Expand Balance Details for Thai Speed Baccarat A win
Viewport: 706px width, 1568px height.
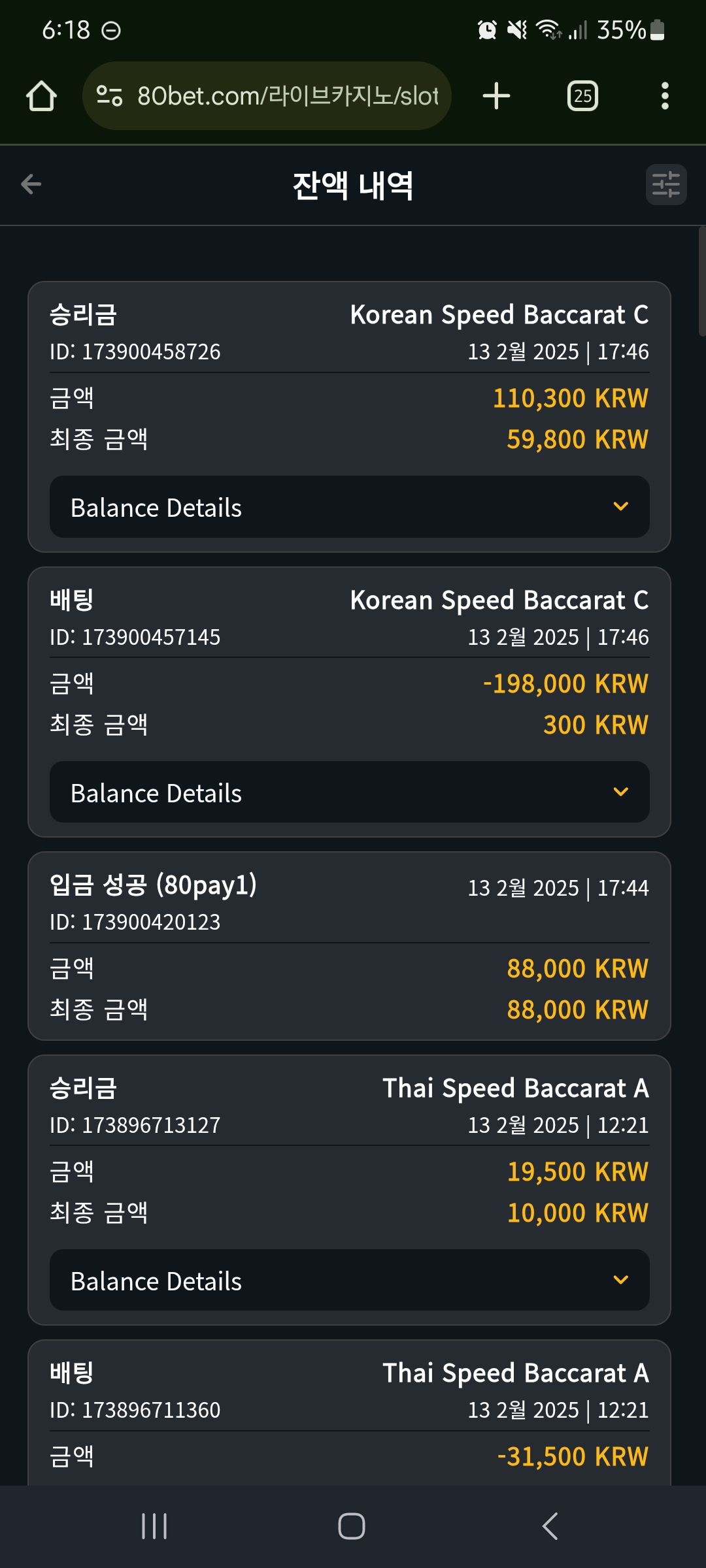(x=350, y=1280)
